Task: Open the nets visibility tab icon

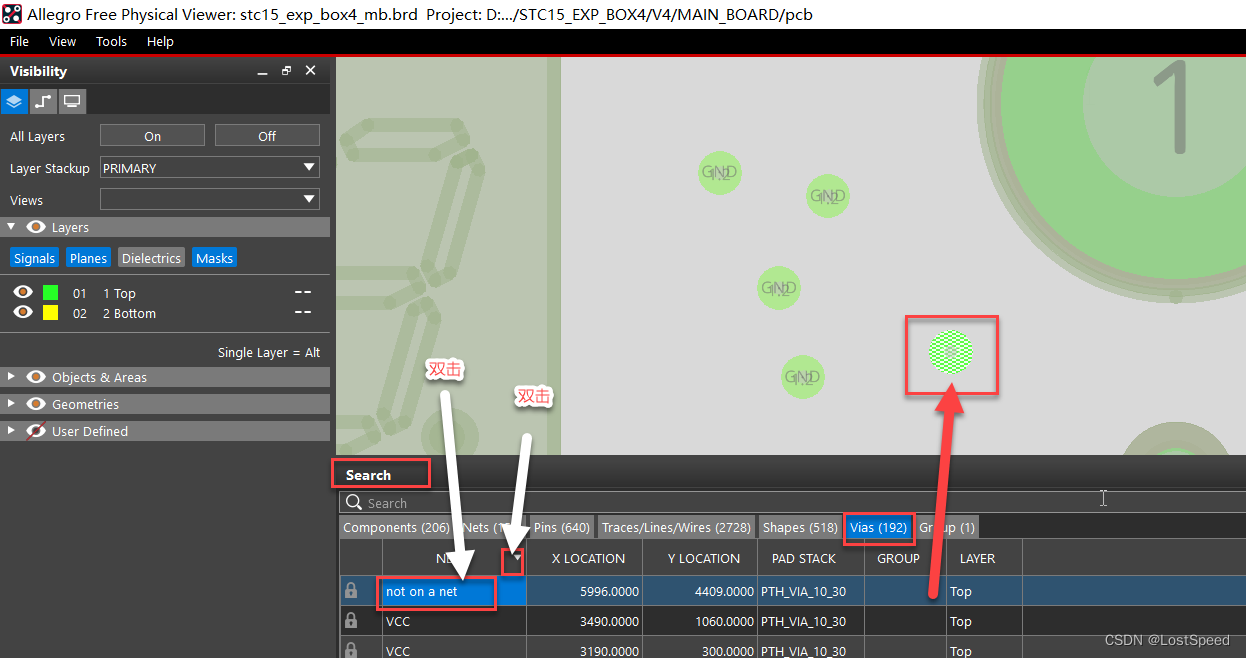Action: coord(43,101)
